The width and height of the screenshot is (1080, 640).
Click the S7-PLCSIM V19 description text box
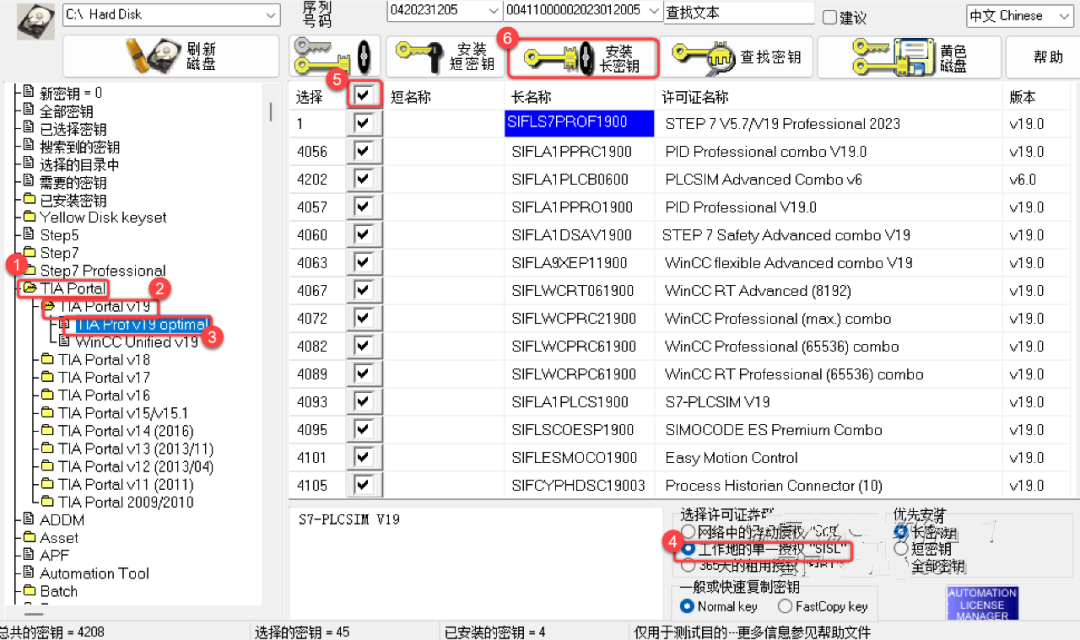[478, 562]
